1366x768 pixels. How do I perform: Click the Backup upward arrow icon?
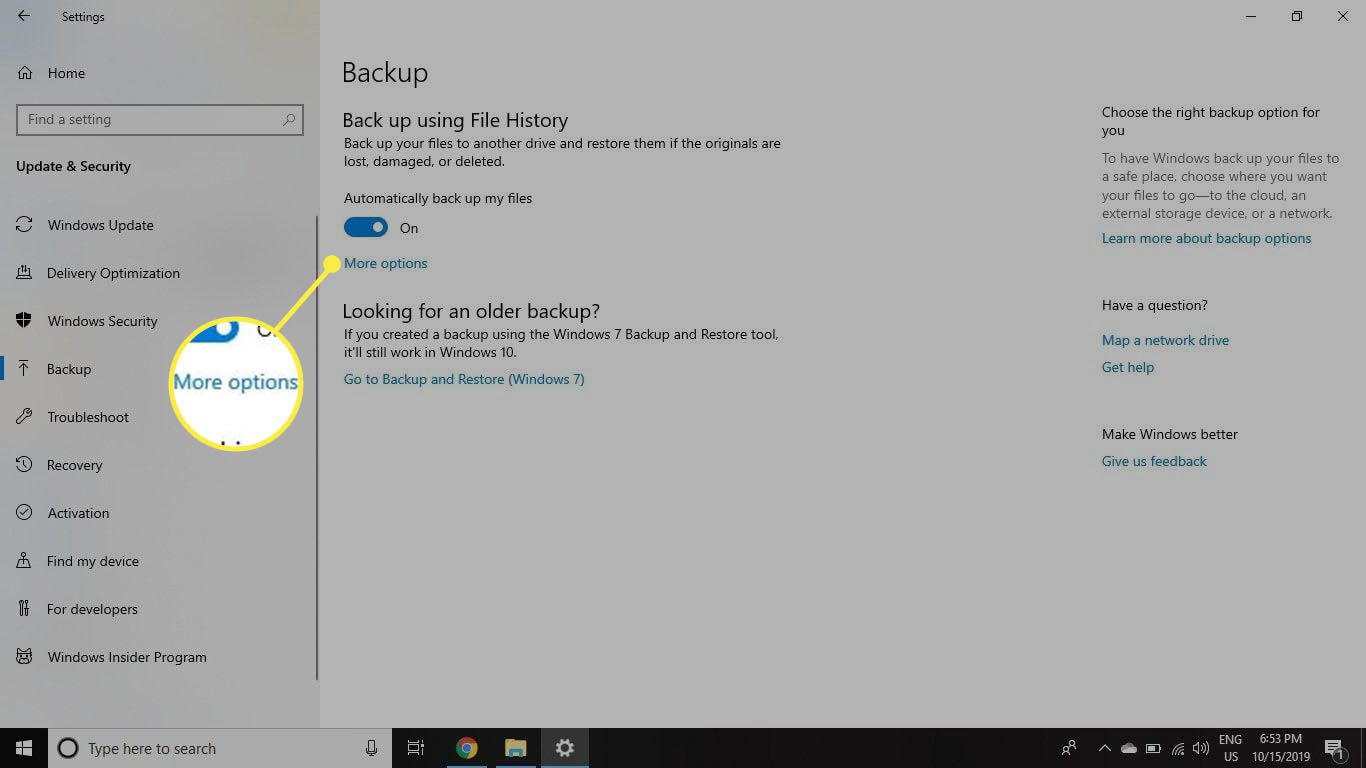pos(25,369)
